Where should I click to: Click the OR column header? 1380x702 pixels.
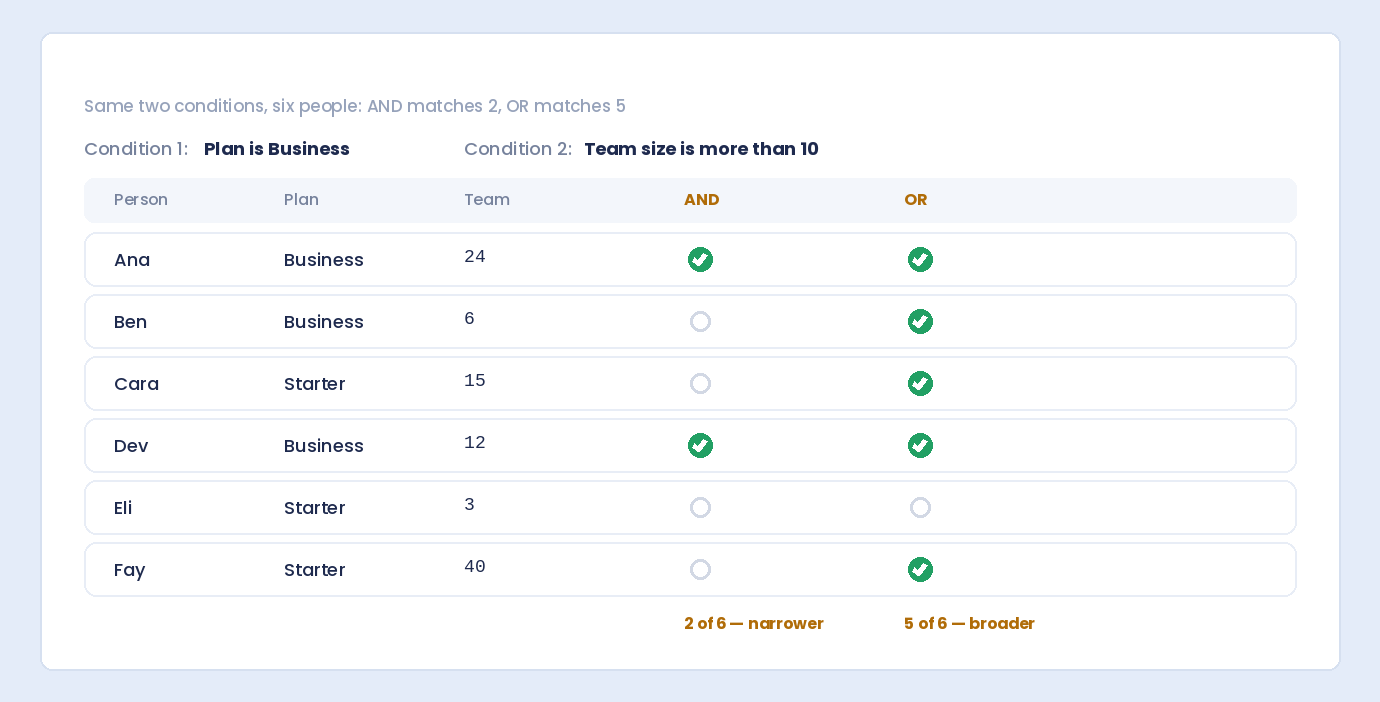tap(915, 200)
